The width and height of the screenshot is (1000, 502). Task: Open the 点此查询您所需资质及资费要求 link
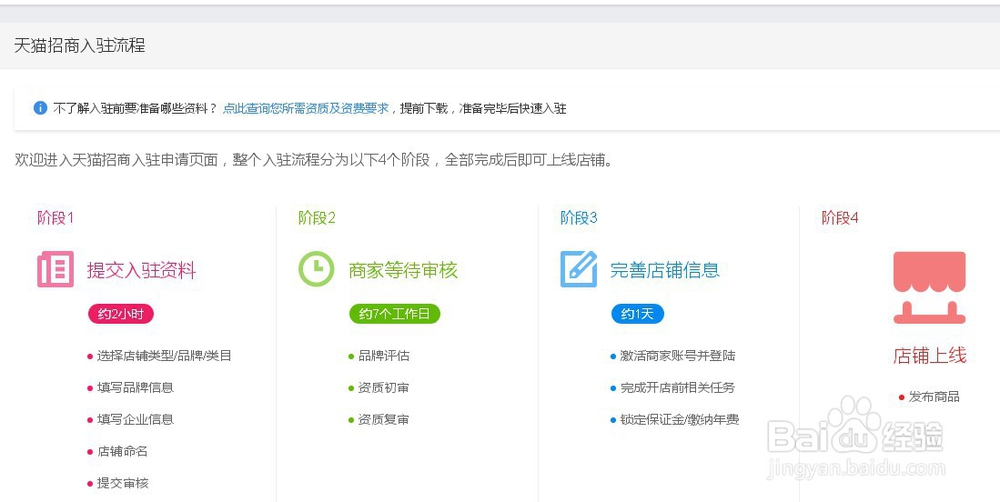point(305,108)
